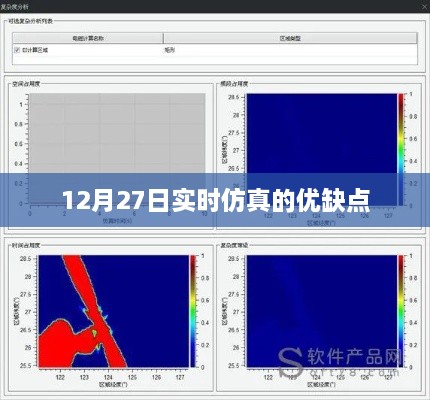
Task: Close the 复杂度分析 window
Action: [x=424, y=7]
